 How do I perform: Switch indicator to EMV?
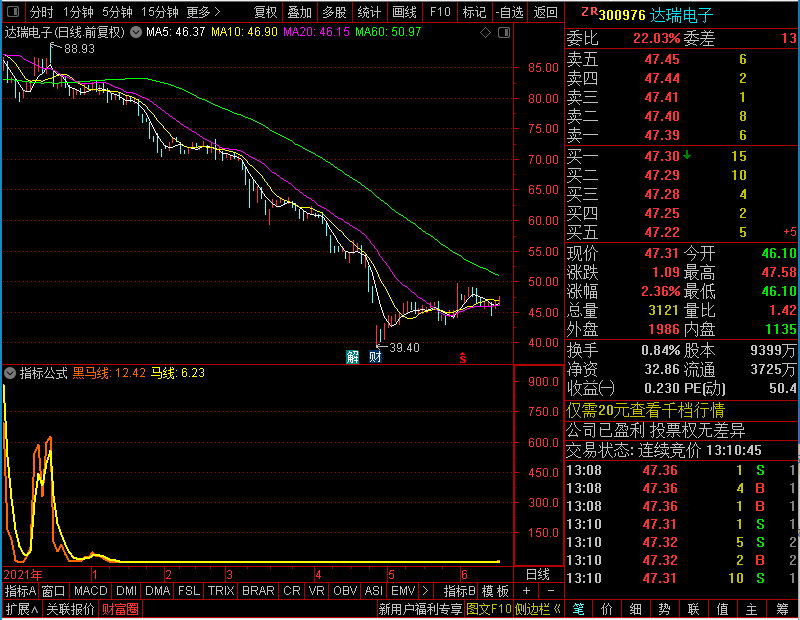coord(403,591)
